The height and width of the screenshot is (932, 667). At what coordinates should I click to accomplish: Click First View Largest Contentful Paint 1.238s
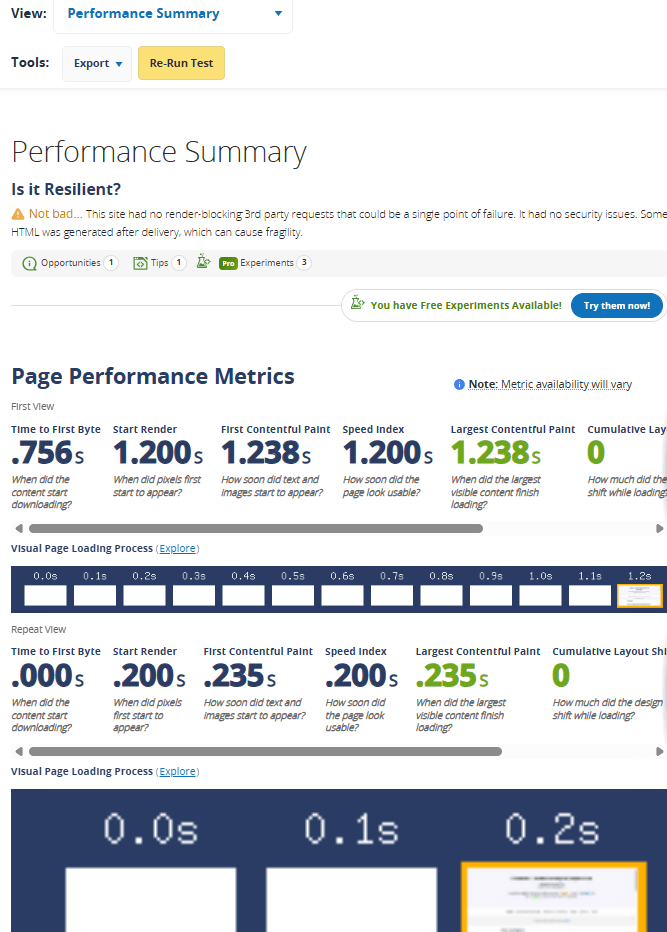(x=496, y=453)
